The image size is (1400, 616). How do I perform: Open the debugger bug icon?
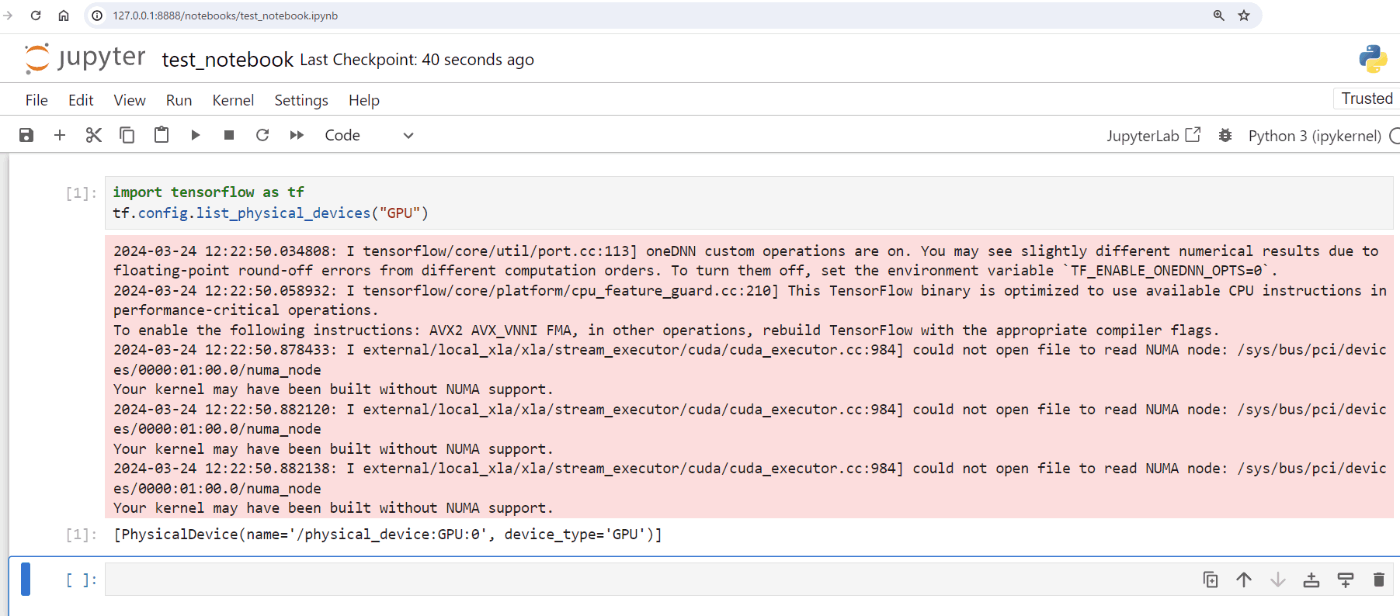(1225, 135)
